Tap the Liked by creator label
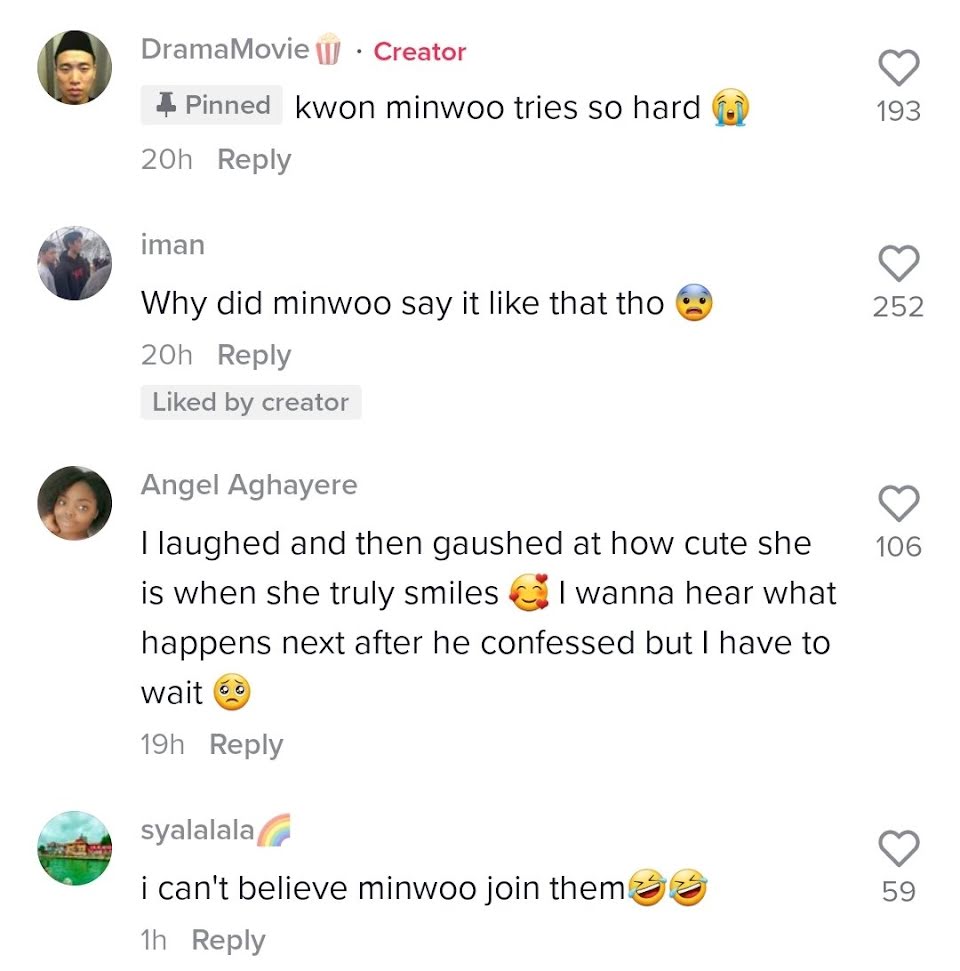 [x=251, y=403]
